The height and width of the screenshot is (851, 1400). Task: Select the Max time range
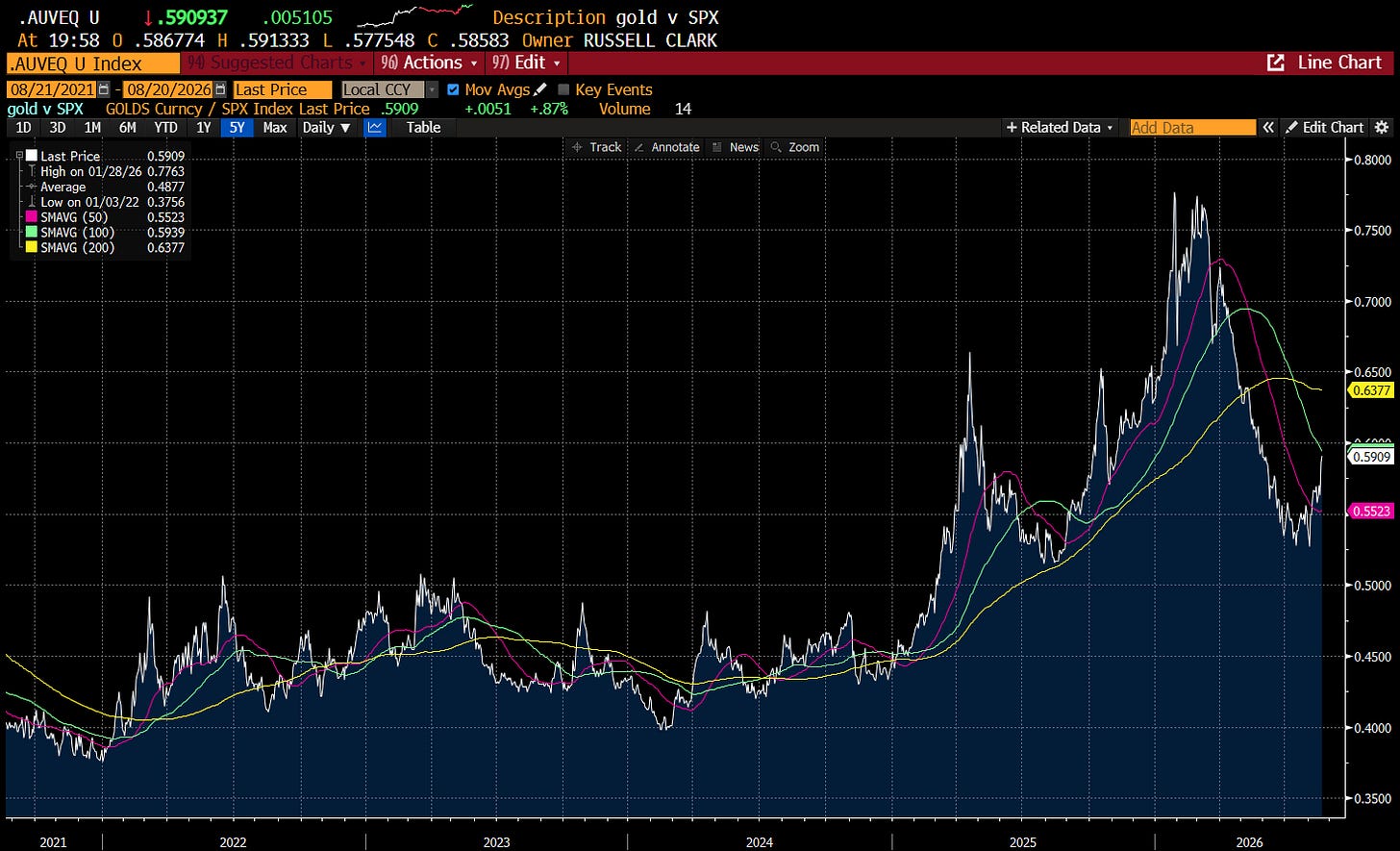pyautogui.click(x=274, y=127)
